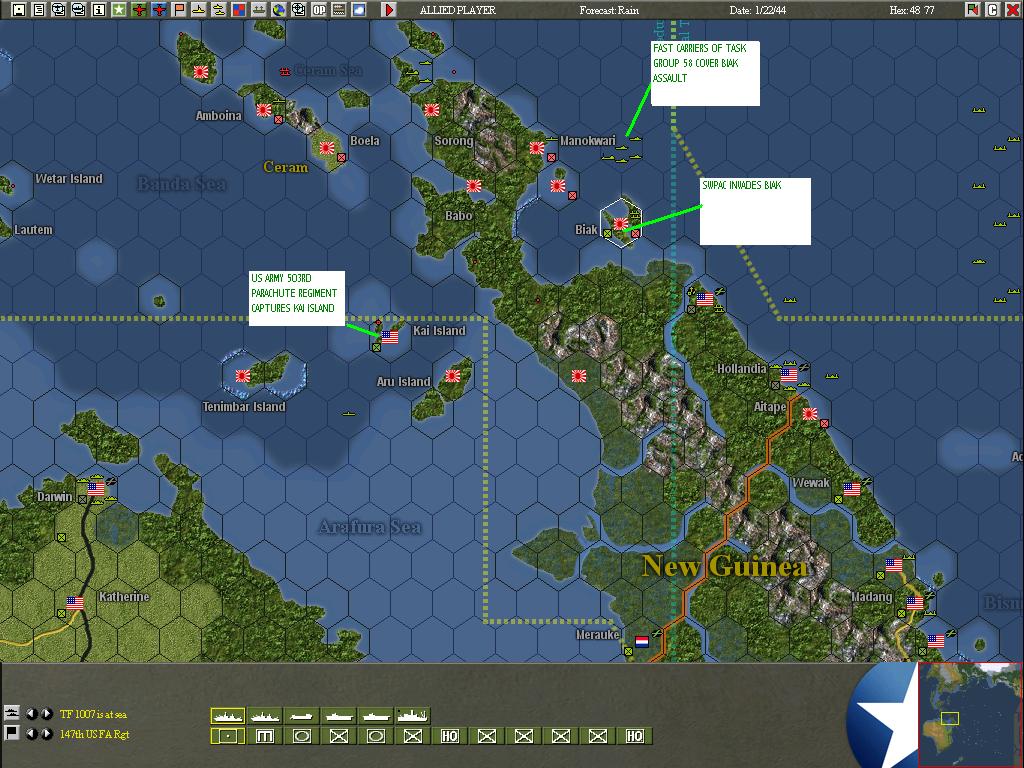Click the 'SWPAC INVADES BIAK' note box

[x=755, y=211]
